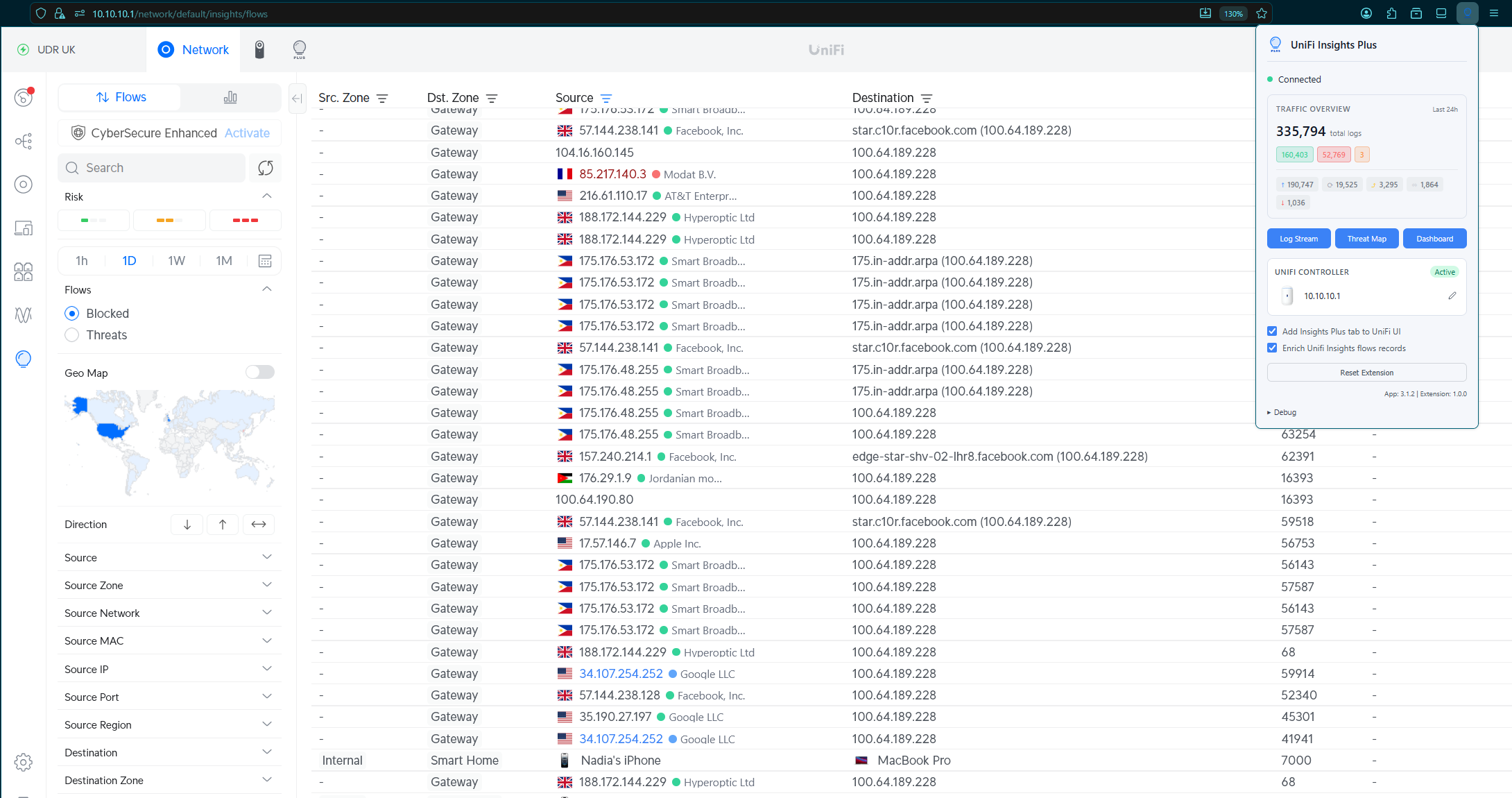Edit the UniFi controller address pencil
This screenshot has height=798, width=1512.
coord(1452,296)
